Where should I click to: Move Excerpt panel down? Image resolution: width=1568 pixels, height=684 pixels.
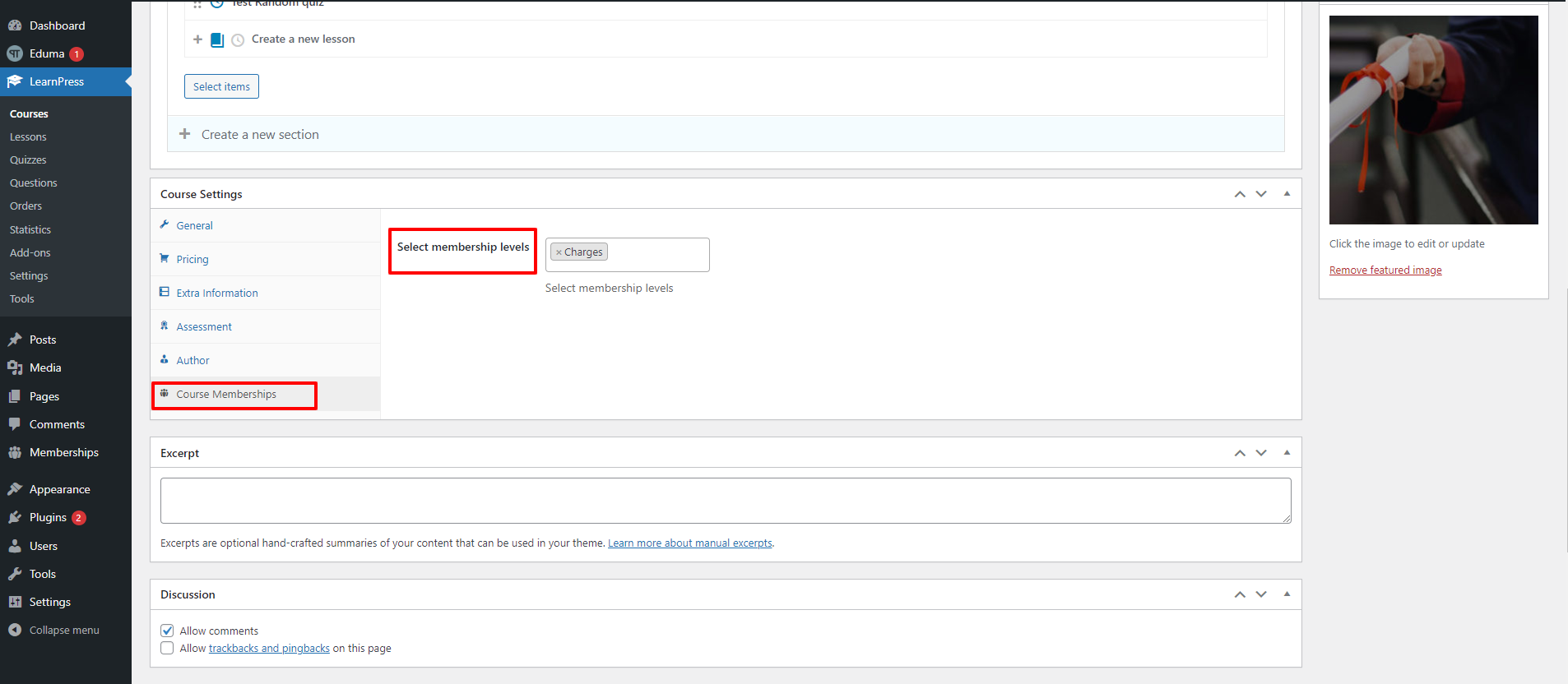(x=1261, y=453)
